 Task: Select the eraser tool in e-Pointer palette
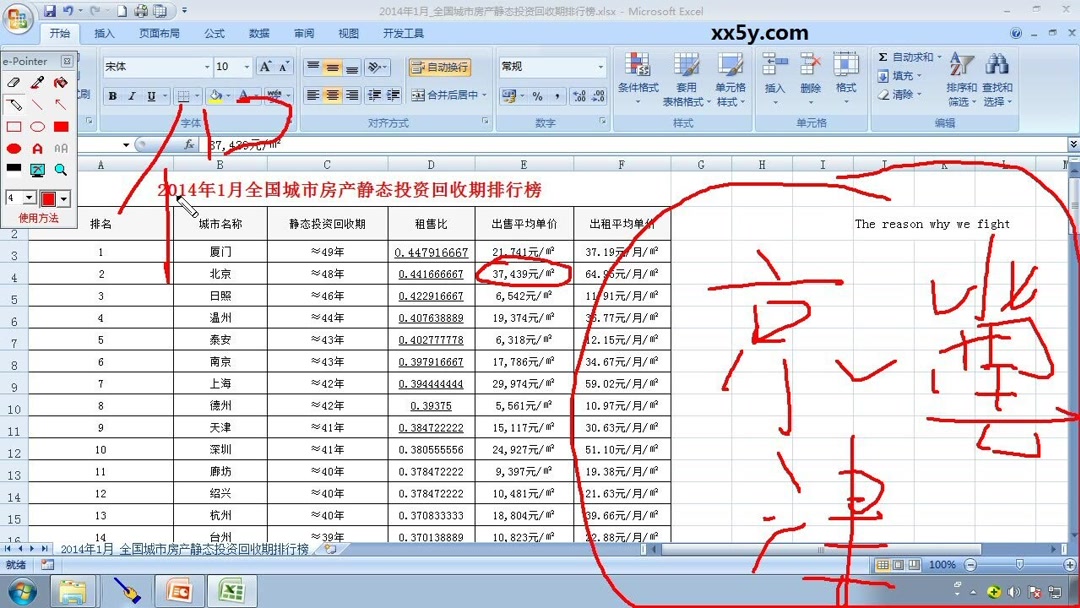point(13,82)
